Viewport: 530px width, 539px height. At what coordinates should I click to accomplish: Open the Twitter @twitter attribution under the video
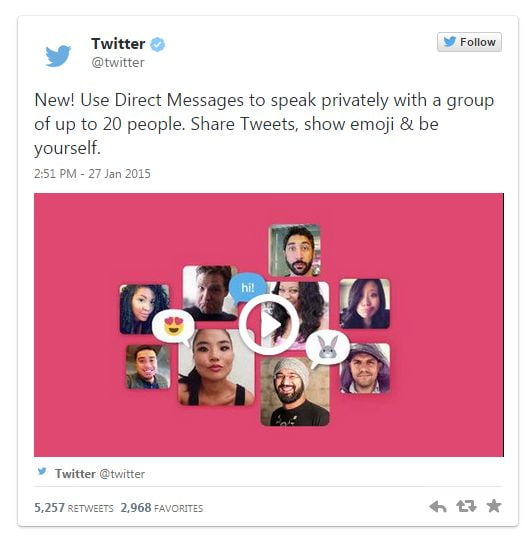[x=100, y=474]
